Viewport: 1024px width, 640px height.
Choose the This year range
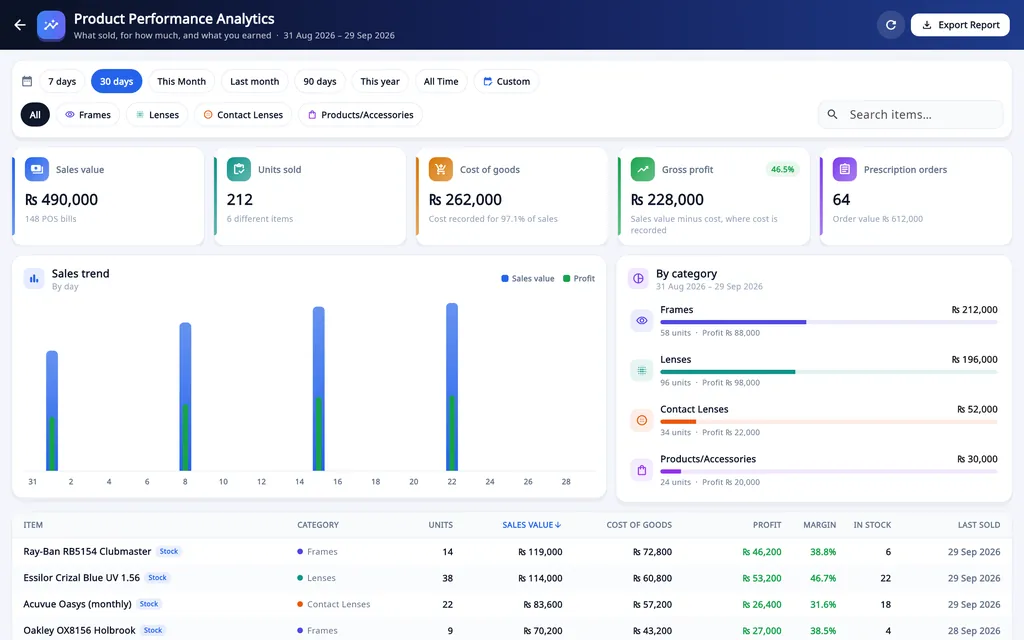pos(380,81)
